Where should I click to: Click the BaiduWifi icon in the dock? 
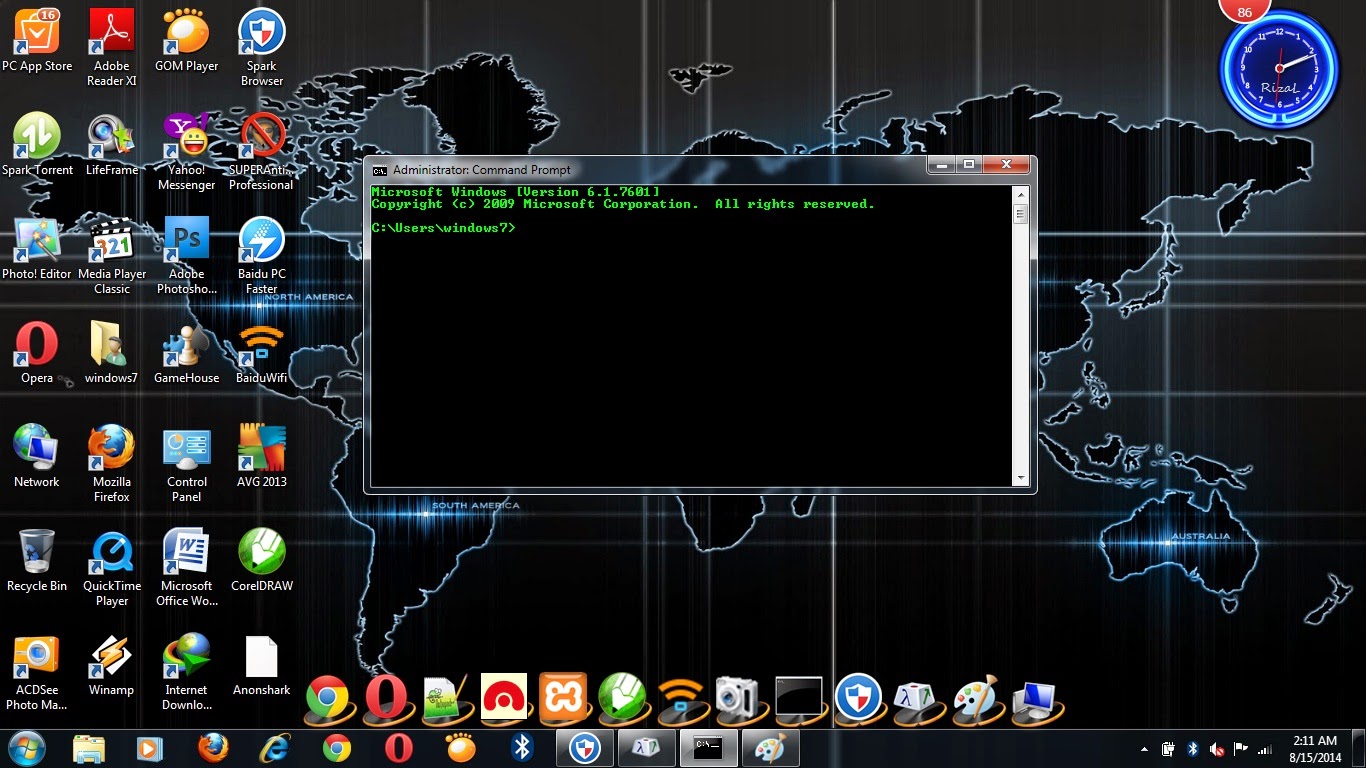pos(681,698)
